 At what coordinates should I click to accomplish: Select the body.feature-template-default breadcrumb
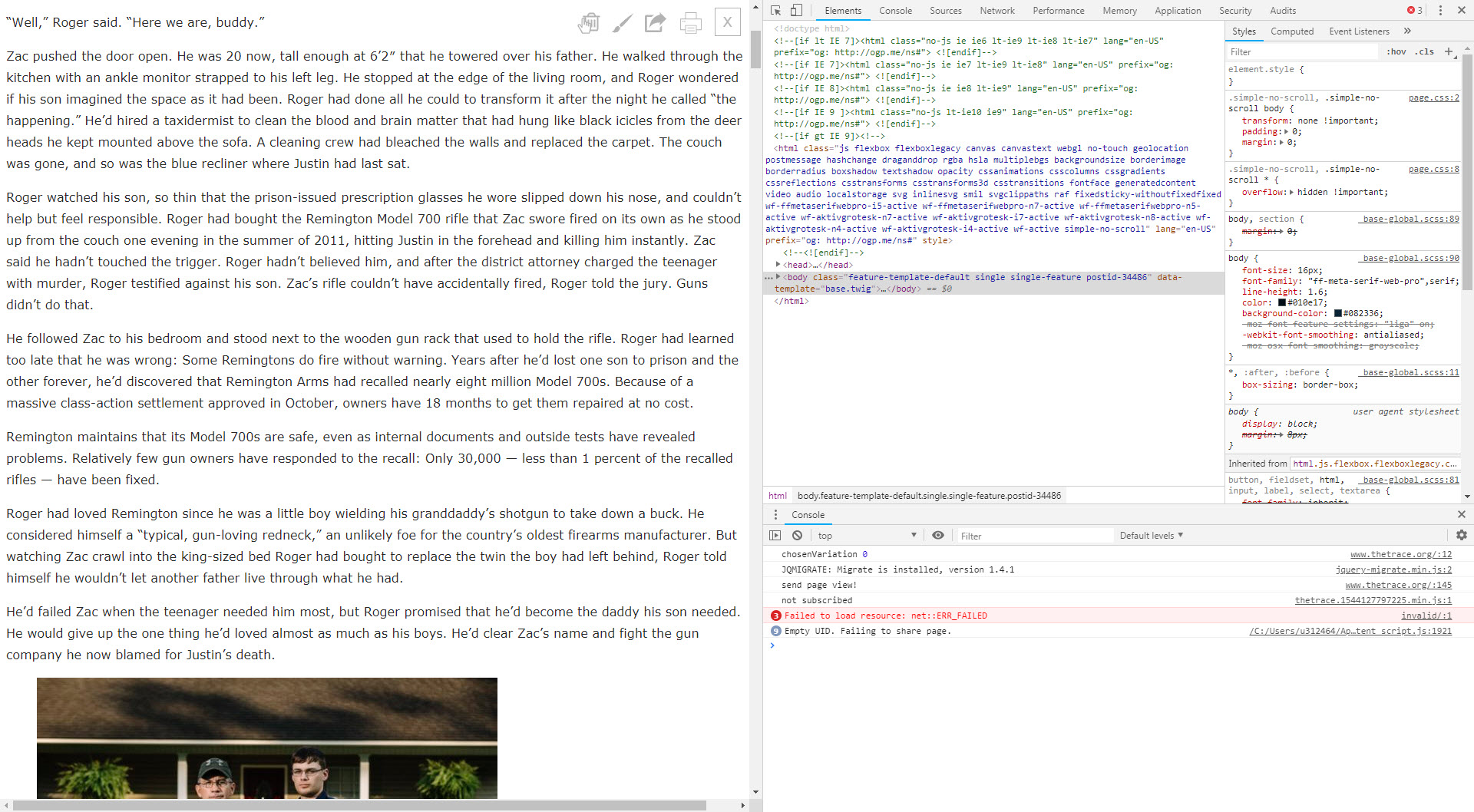coord(929,496)
